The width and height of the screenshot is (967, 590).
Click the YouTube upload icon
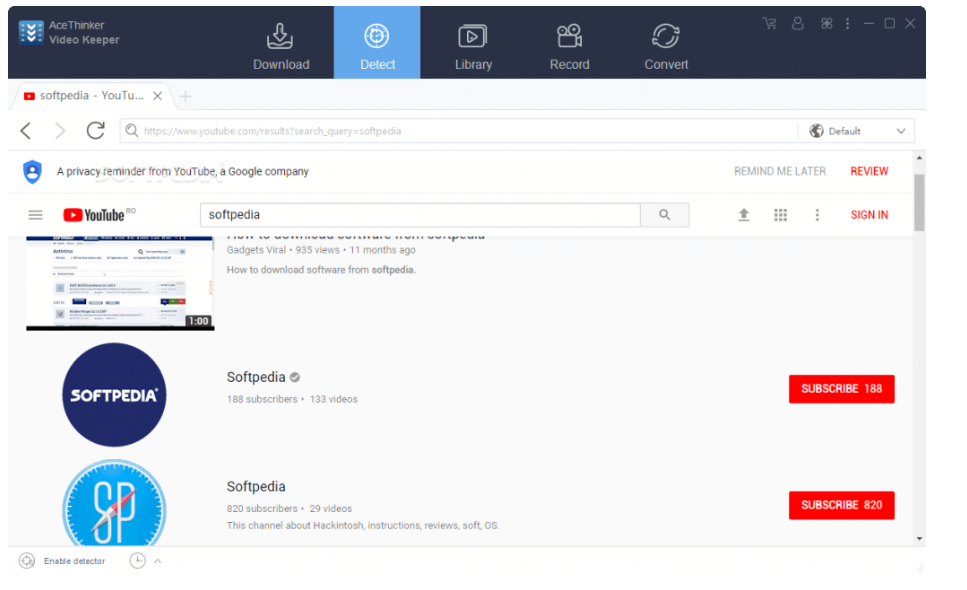pyautogui.click(x=744, y=215)
